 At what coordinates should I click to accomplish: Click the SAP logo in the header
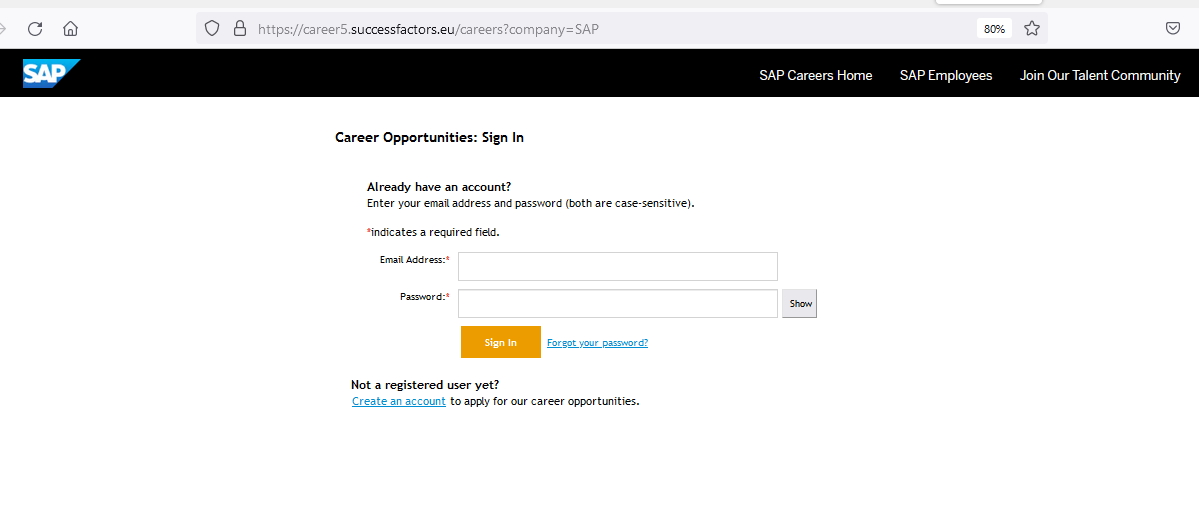[51, 74]
